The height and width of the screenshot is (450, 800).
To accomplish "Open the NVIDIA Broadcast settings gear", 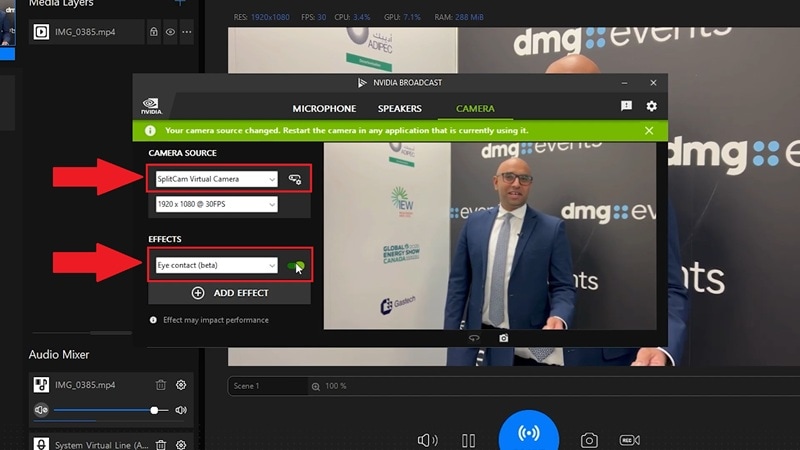I will (652, 106).
